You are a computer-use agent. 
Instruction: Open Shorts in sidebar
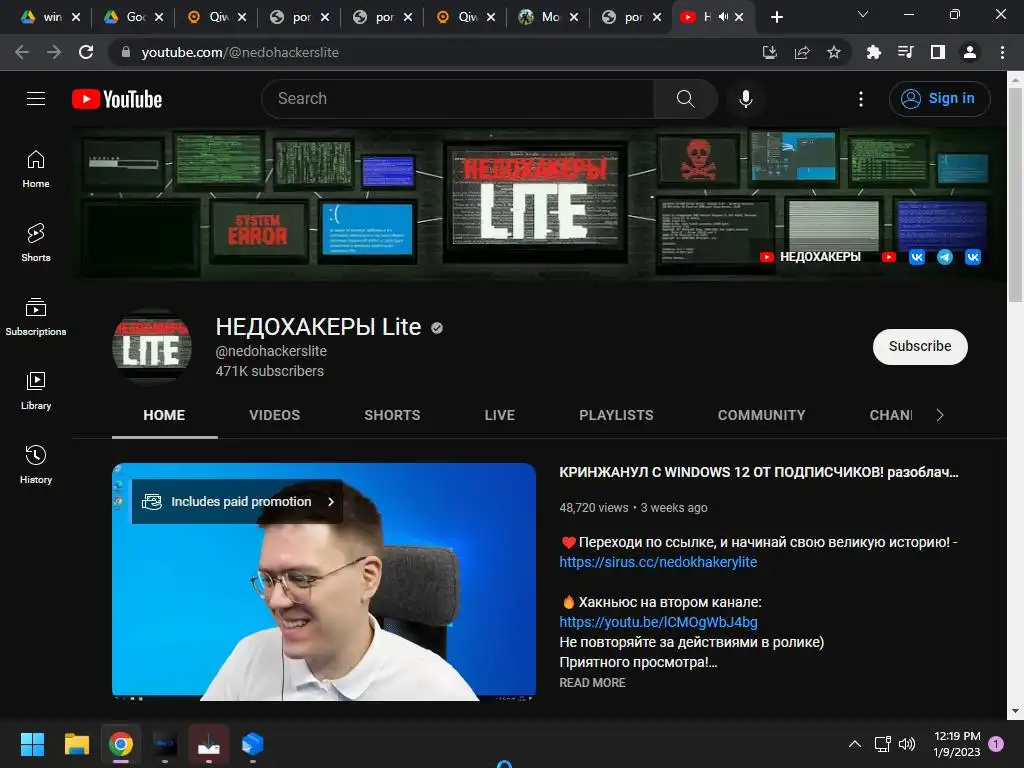tap(36, 242)
